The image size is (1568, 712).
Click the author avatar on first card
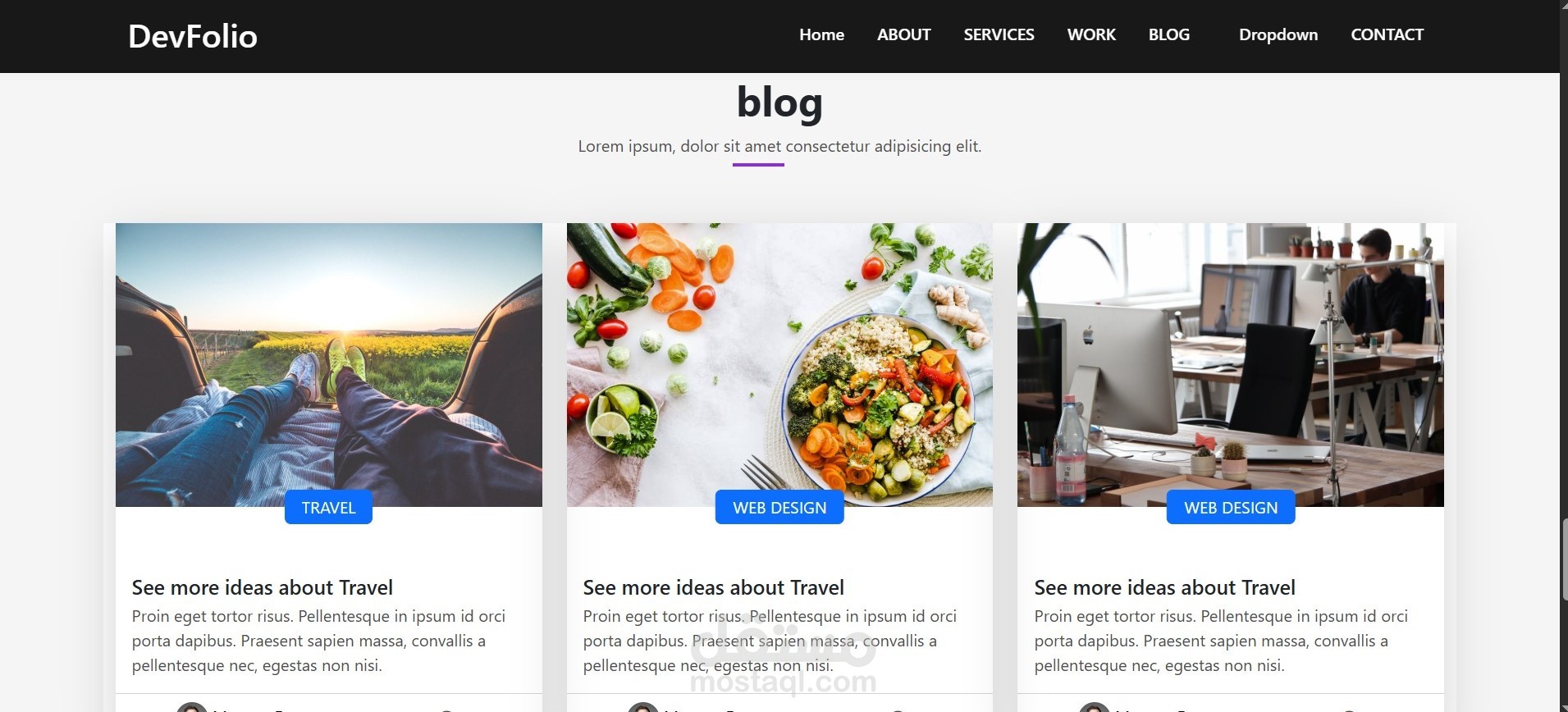coord(192,707)
